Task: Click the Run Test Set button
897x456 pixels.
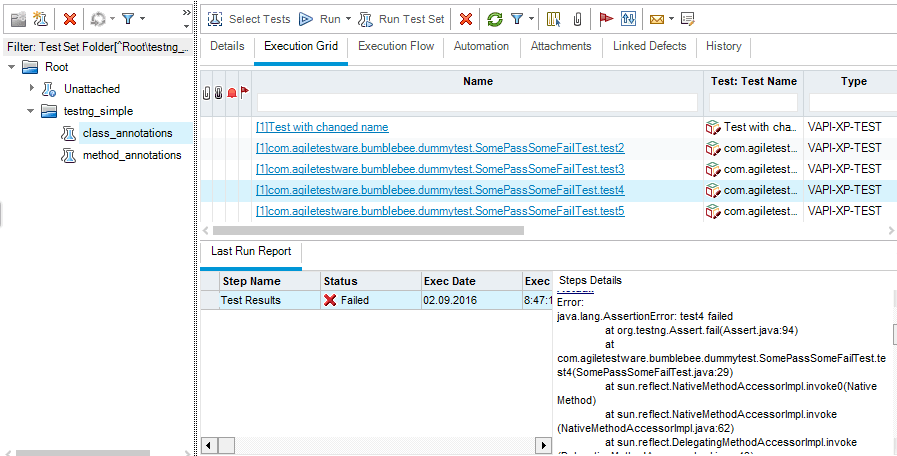Action: click(402, 19)
